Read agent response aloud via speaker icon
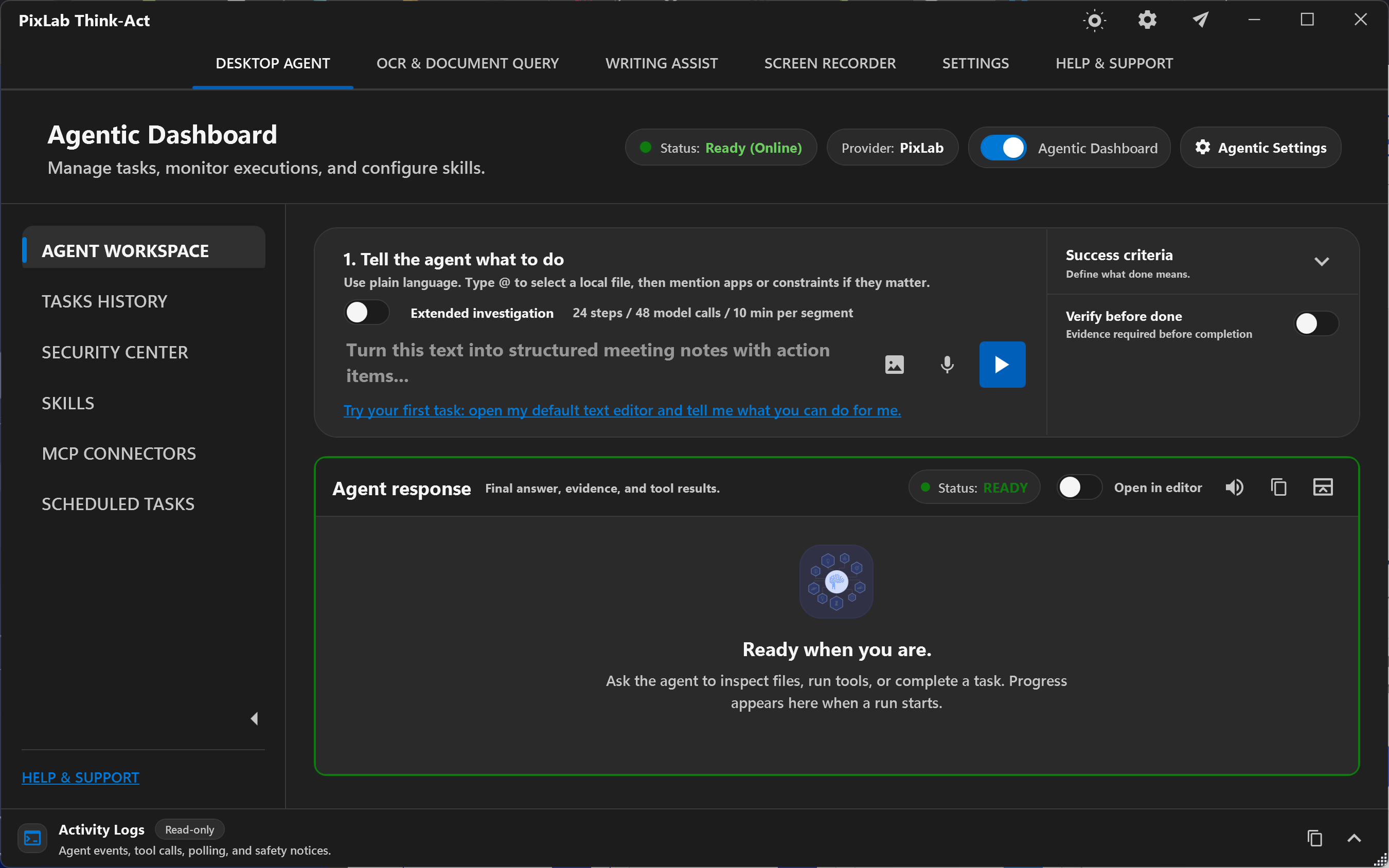 point(1234,487)
